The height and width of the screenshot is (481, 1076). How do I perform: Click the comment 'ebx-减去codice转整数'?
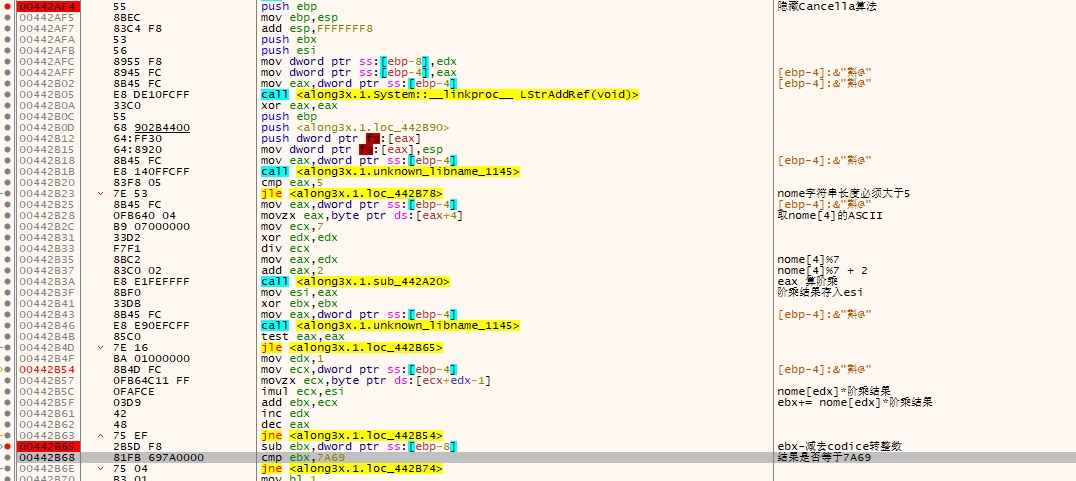tap(839, 446)
